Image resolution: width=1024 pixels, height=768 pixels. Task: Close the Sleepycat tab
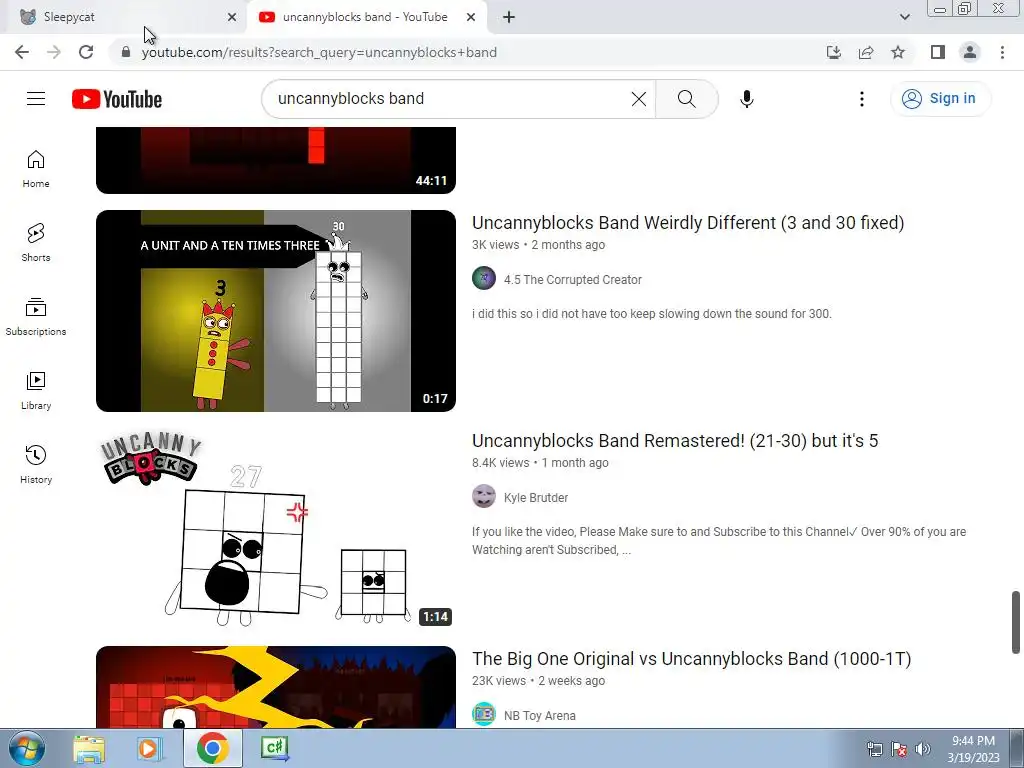231,17
